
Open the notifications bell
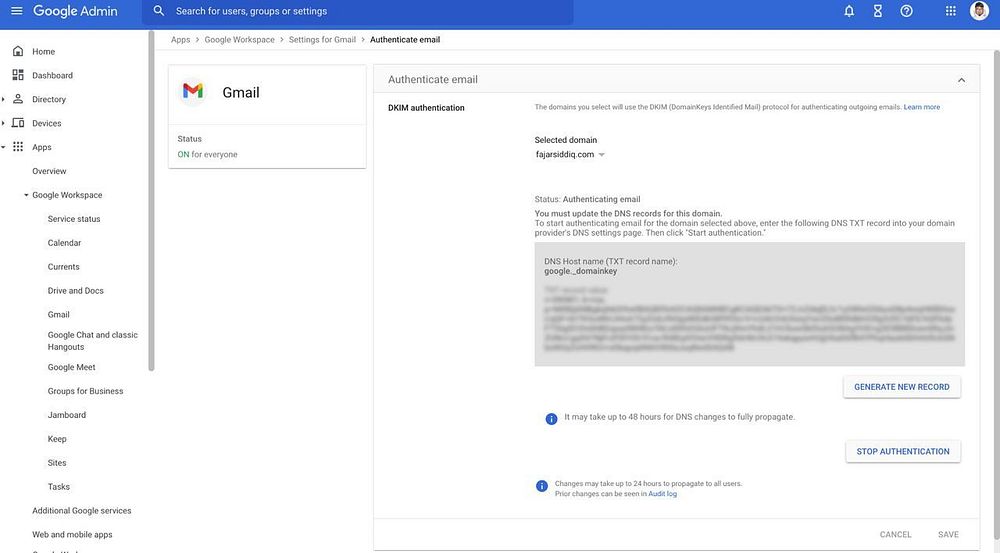tap(849, 11)
